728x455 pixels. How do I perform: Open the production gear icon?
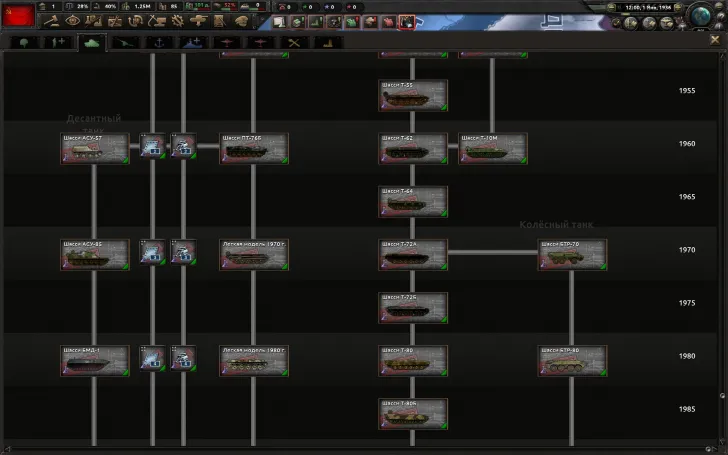(x=177, y=21)
